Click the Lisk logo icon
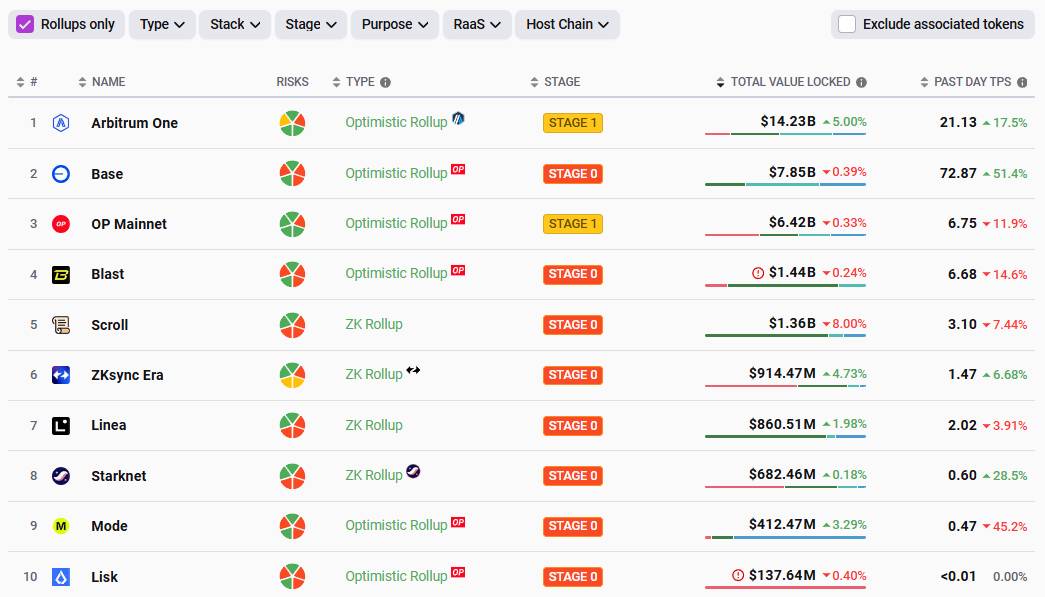Image resolution: width=1045 pixels, height=597 pixels. pos(61,577)
